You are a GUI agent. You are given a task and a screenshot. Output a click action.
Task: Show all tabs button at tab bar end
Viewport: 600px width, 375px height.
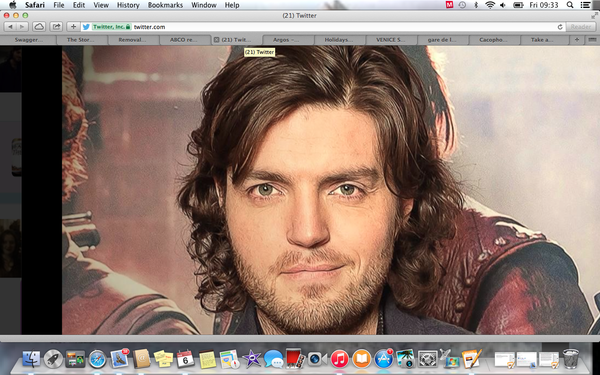click(x=592, y=40)
